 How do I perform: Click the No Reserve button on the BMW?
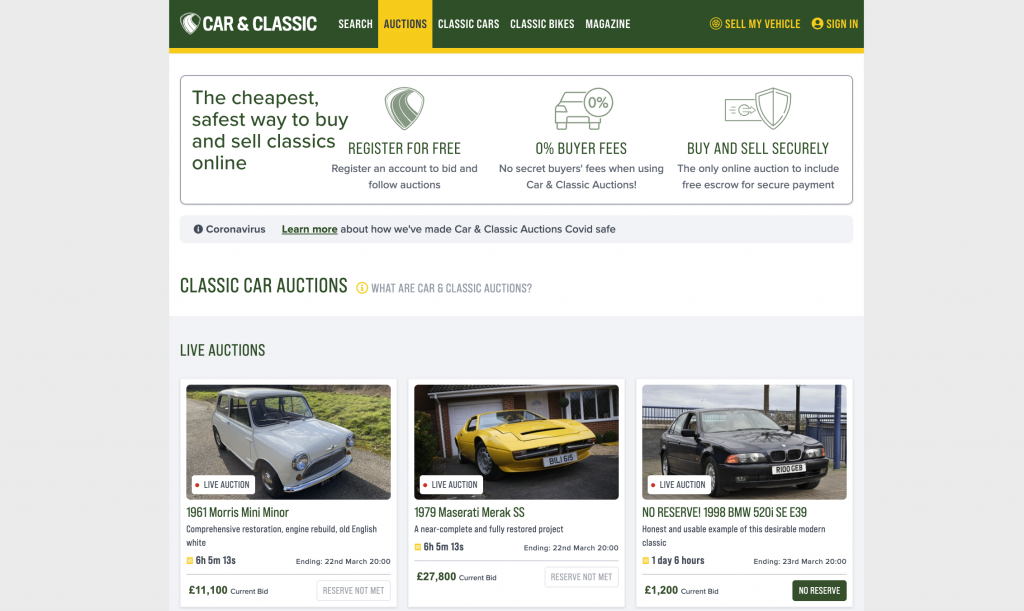[x=819, y=591]
